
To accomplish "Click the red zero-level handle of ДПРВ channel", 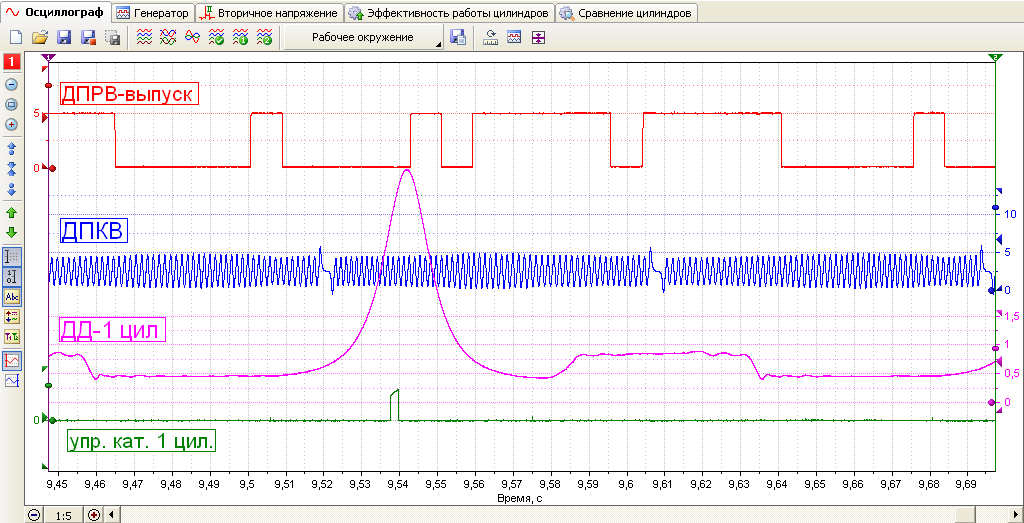I will [x=52, y=168].
